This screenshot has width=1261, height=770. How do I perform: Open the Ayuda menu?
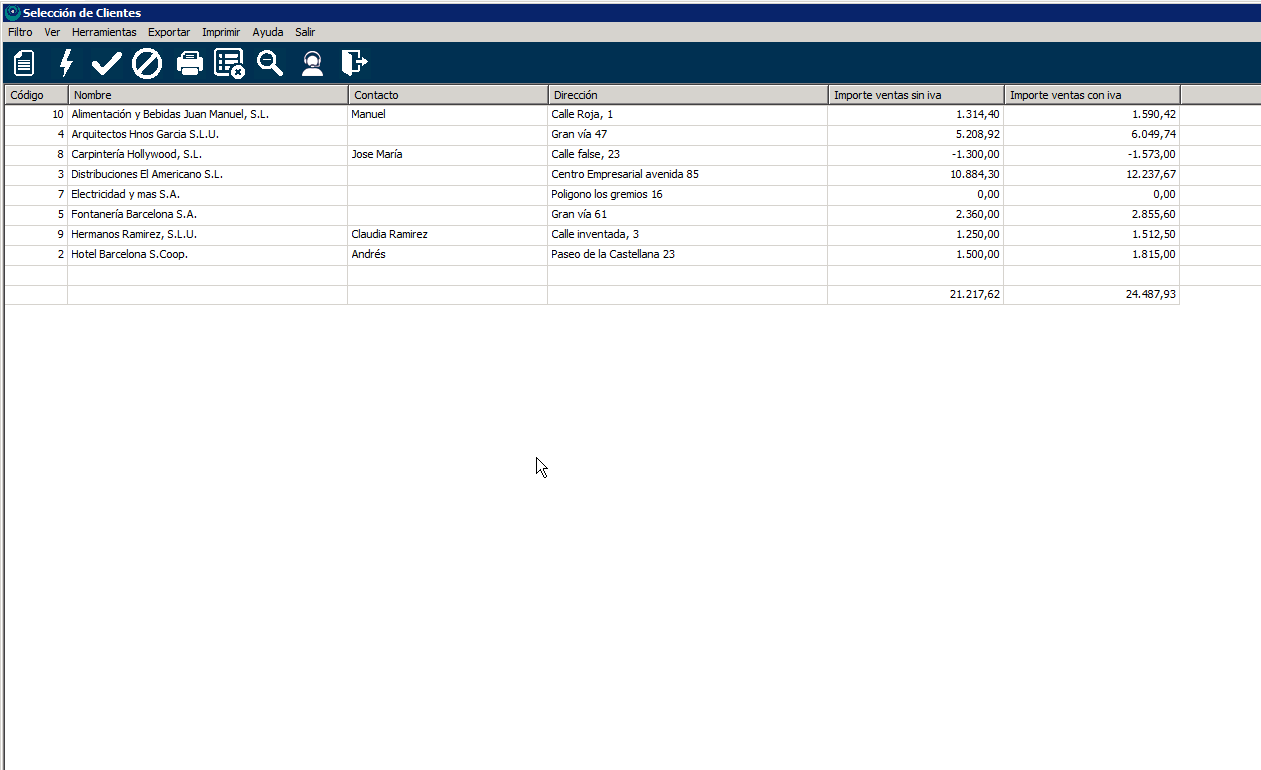[x=268, y=32]
